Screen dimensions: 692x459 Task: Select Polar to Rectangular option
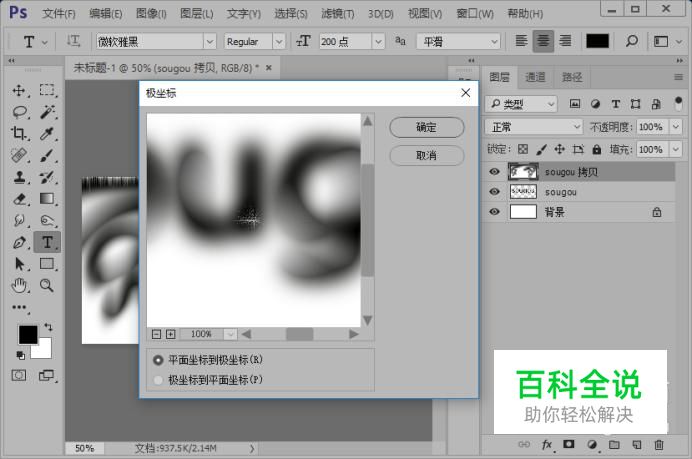(x=158, y=380)
